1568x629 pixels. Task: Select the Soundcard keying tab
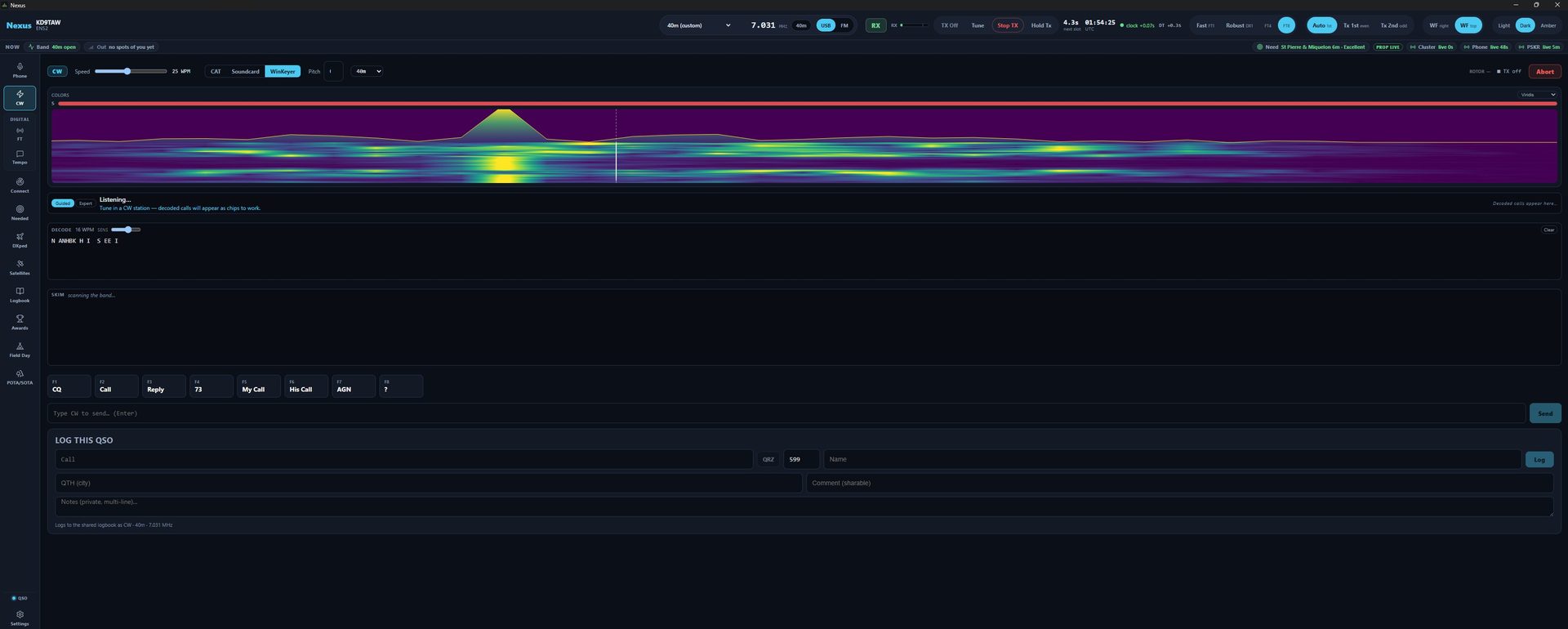click(x=245, y=71)
